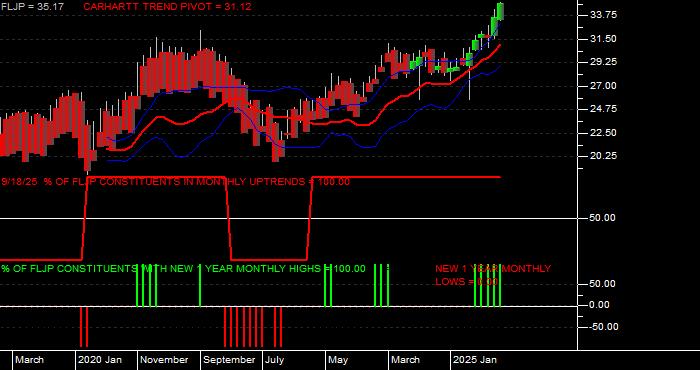This screenshot has height=370, width=700.
Task: Click the 33.75 price axis label
Action: click(603, 15)
